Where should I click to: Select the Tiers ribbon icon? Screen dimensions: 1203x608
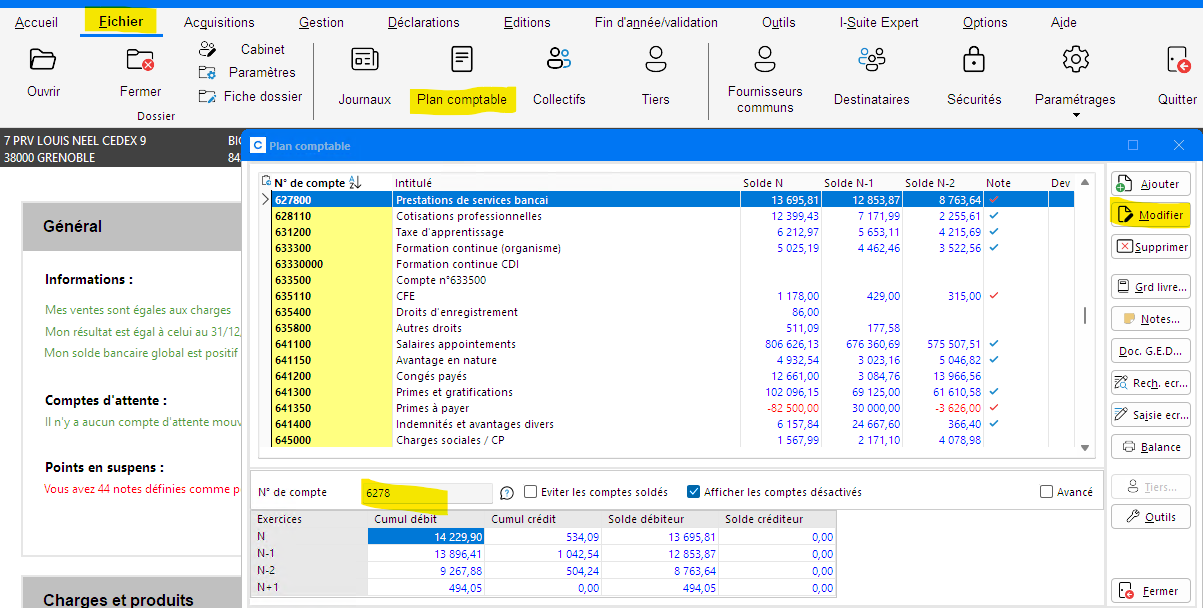[655, 60]
